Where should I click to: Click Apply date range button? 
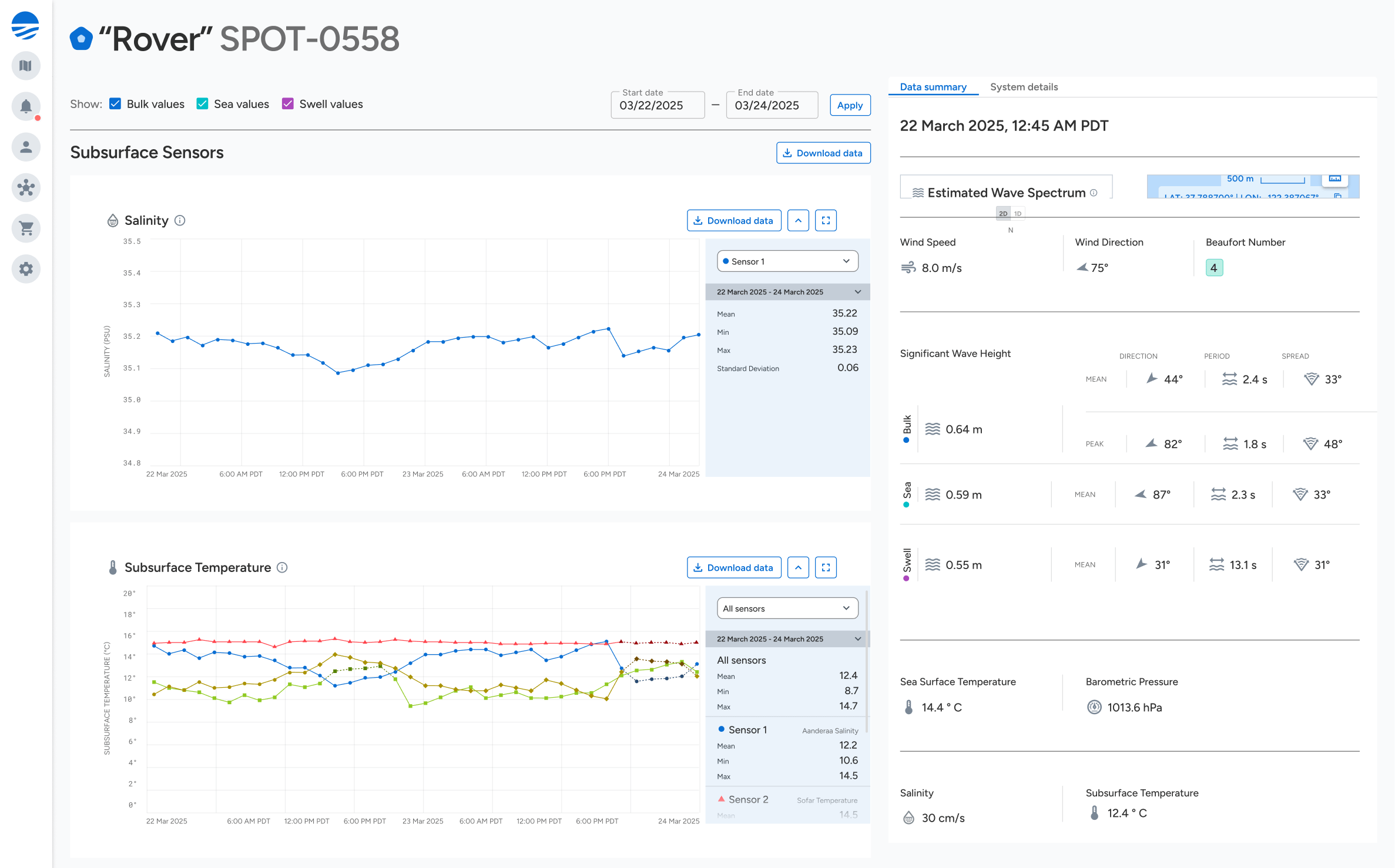[x=850, y=105]
